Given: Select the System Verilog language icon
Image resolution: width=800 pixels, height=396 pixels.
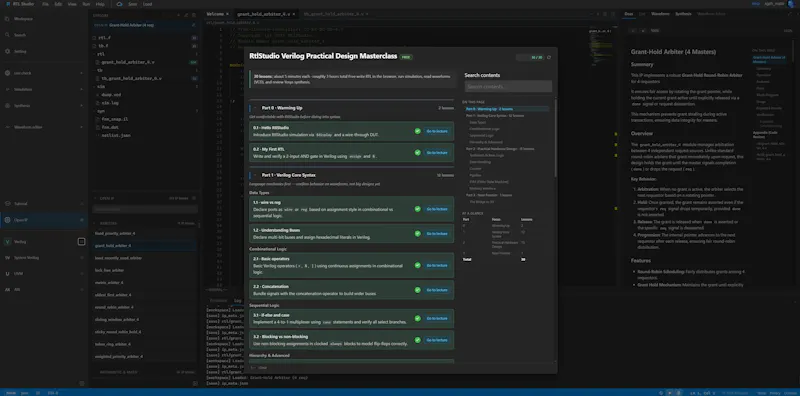Looking at the screenshot, I should (7, 258).
